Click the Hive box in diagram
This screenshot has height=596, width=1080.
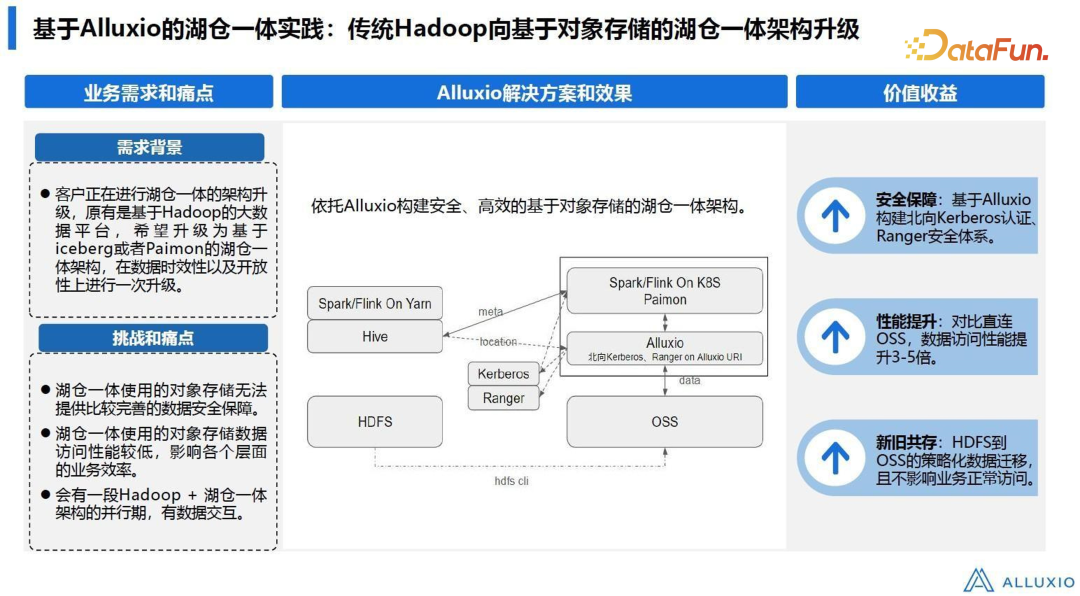(375, 336)
